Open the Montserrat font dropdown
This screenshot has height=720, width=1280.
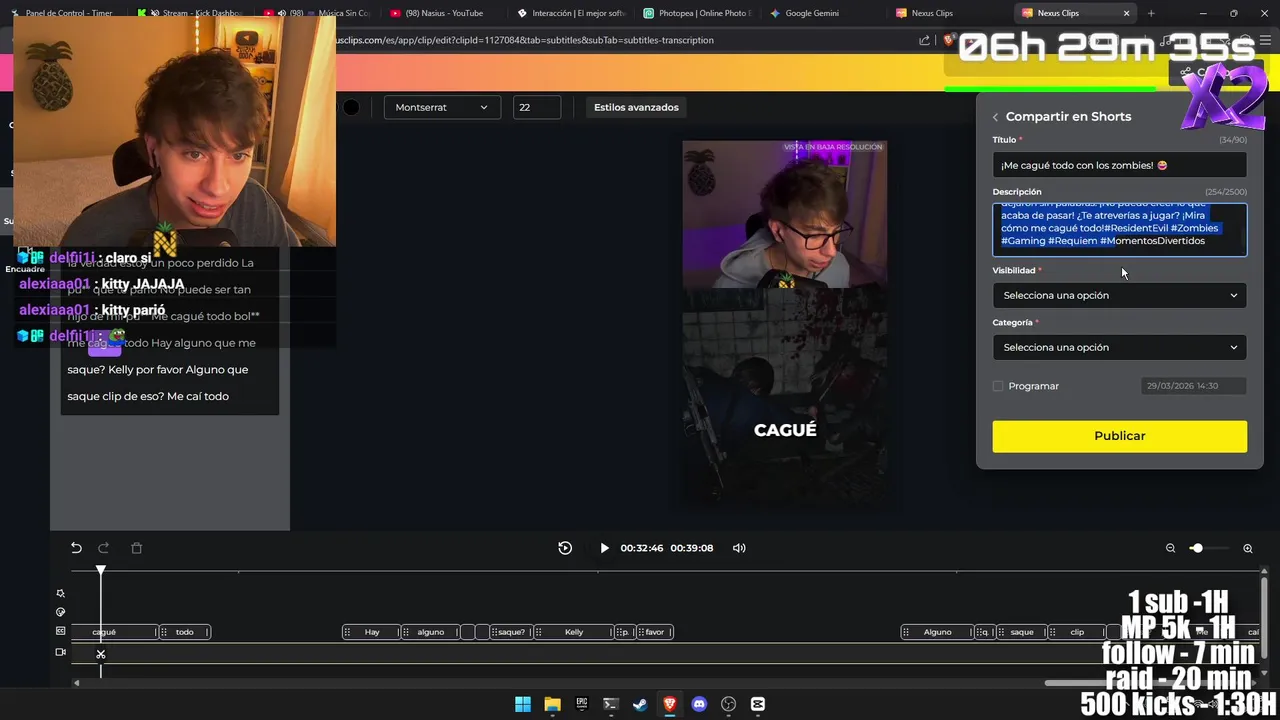[x=441, y=107]
